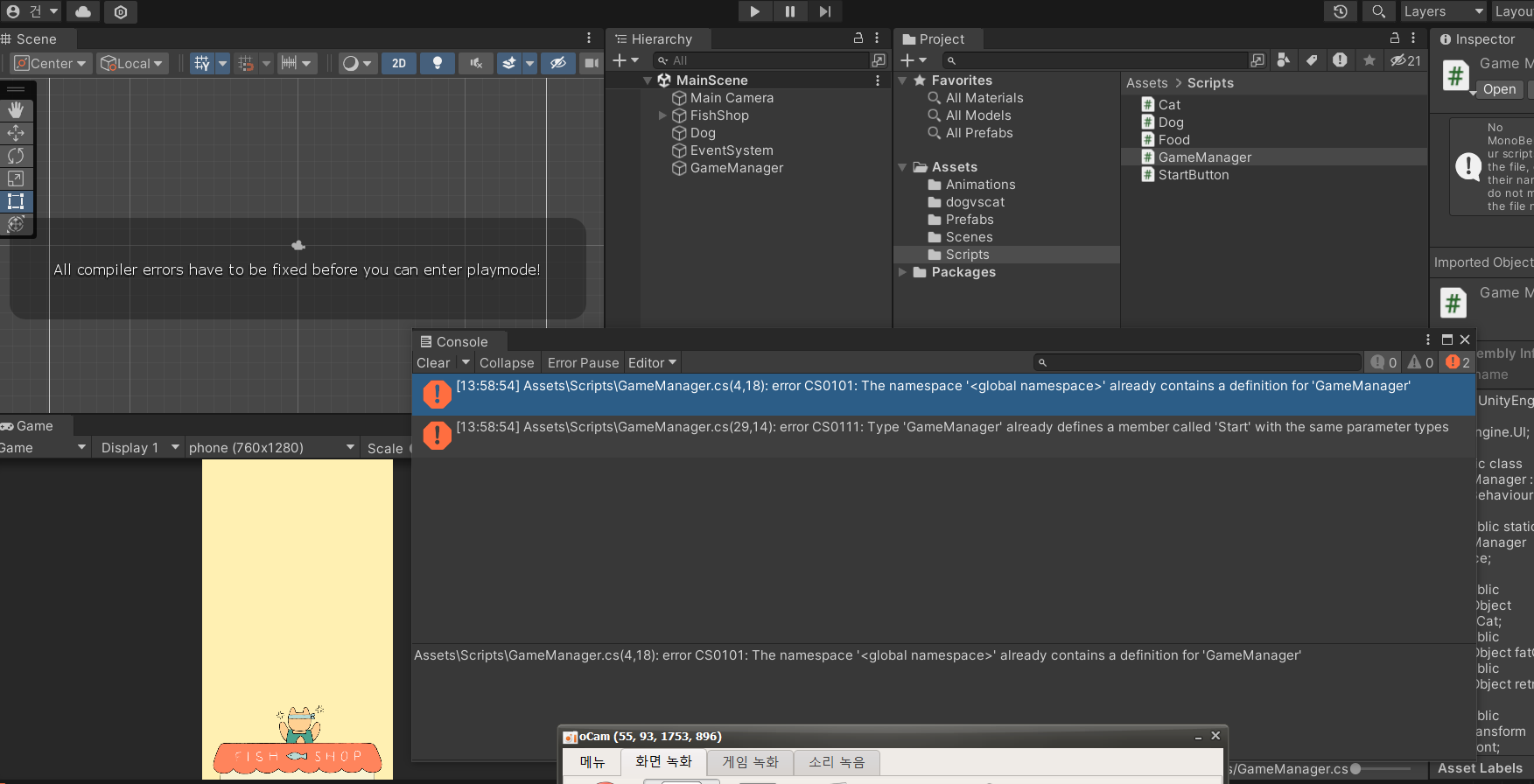Expand Packages folder in Project

902,272
